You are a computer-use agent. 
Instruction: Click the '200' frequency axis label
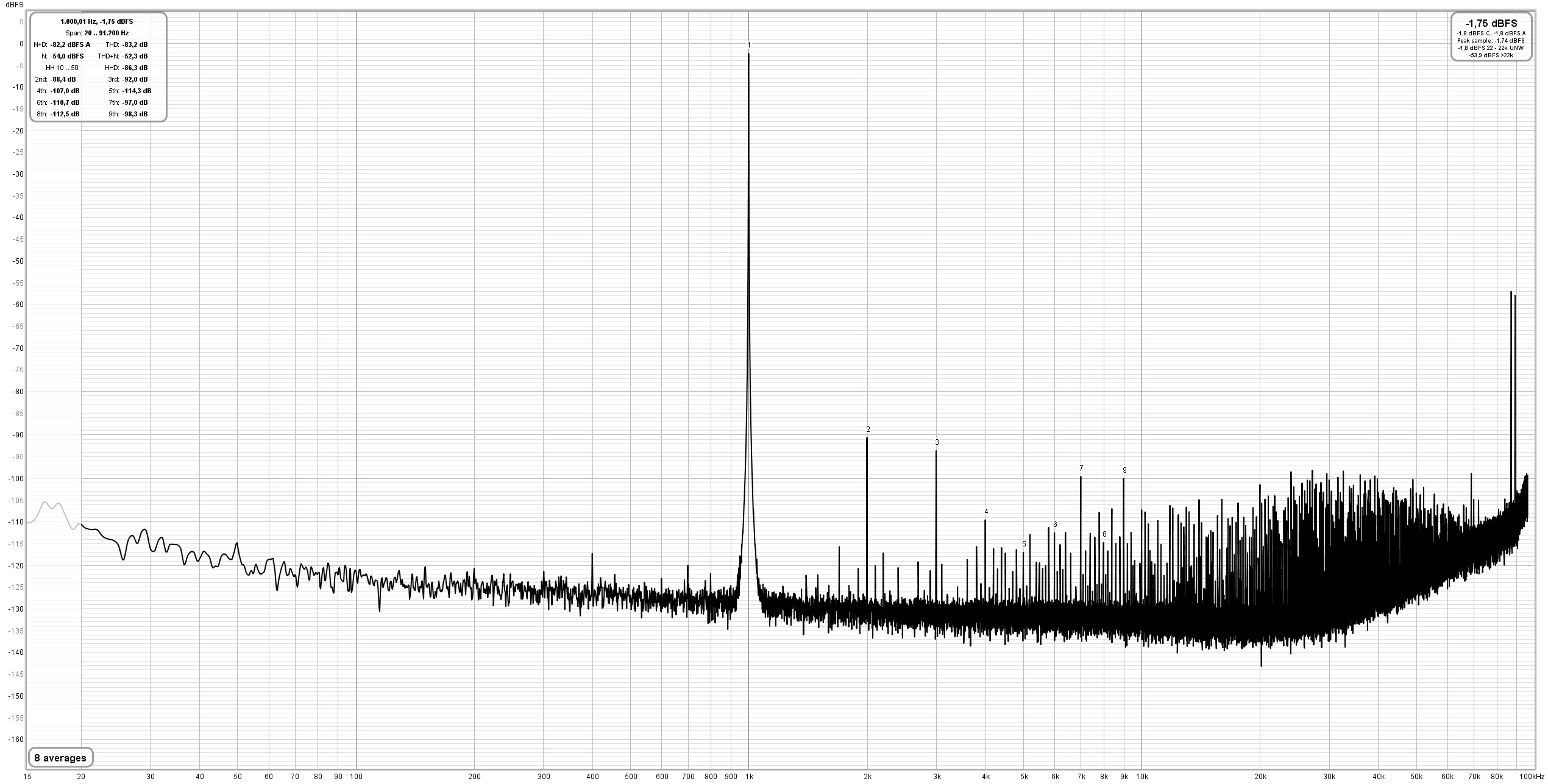[475, 777]
